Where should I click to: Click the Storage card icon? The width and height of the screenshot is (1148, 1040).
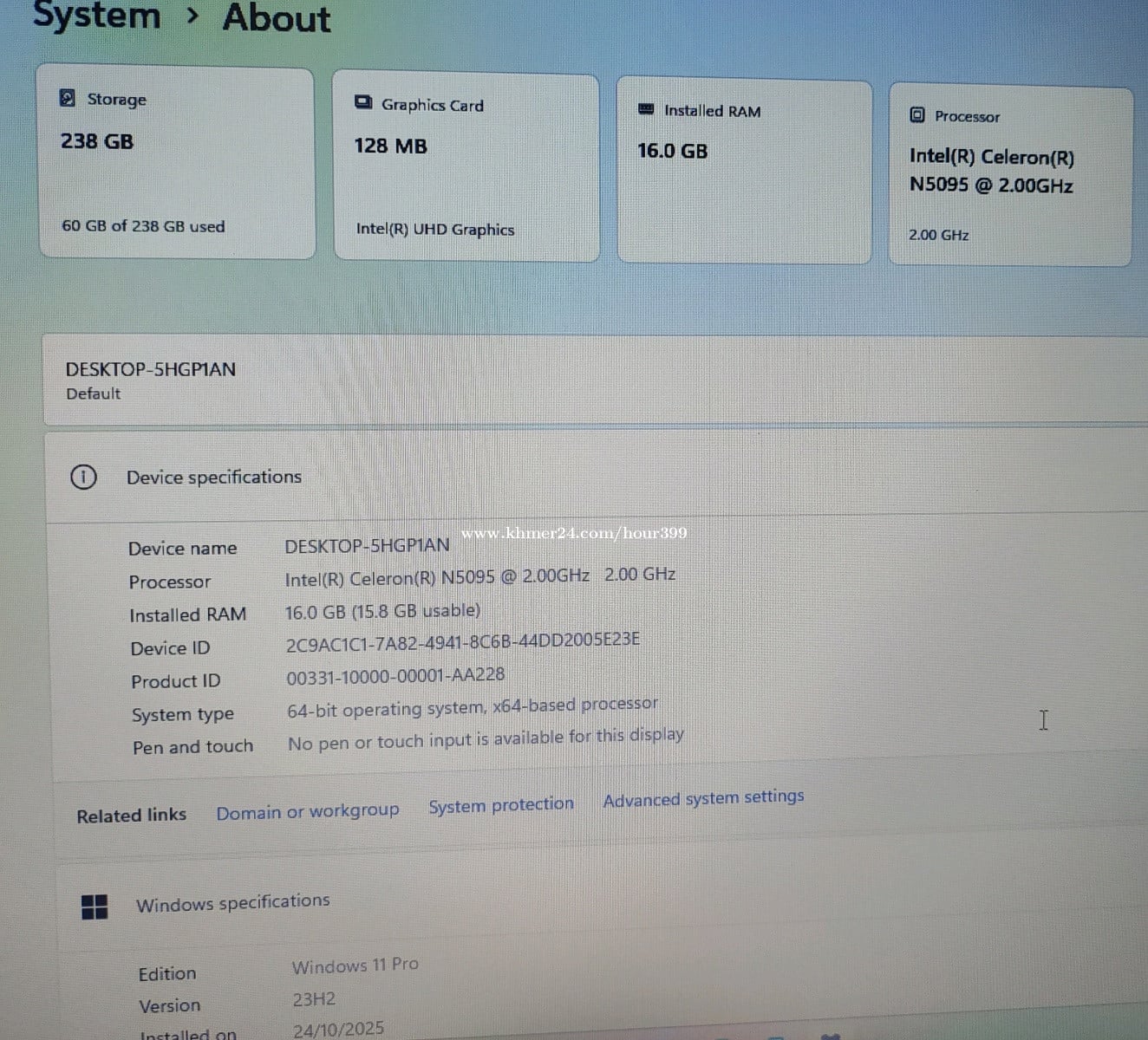tap(68, 98)
